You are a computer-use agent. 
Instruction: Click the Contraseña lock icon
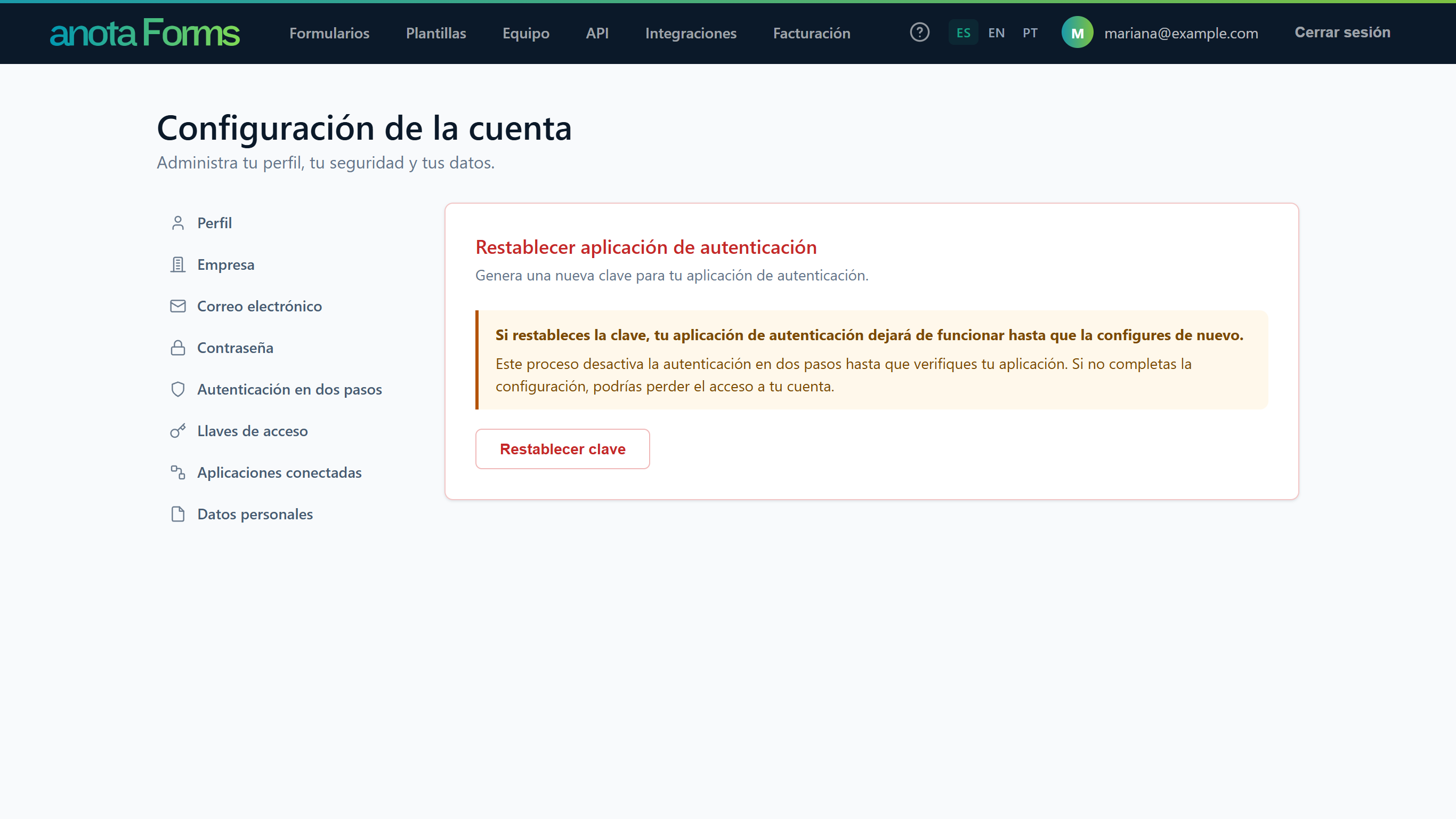(178, 348)
